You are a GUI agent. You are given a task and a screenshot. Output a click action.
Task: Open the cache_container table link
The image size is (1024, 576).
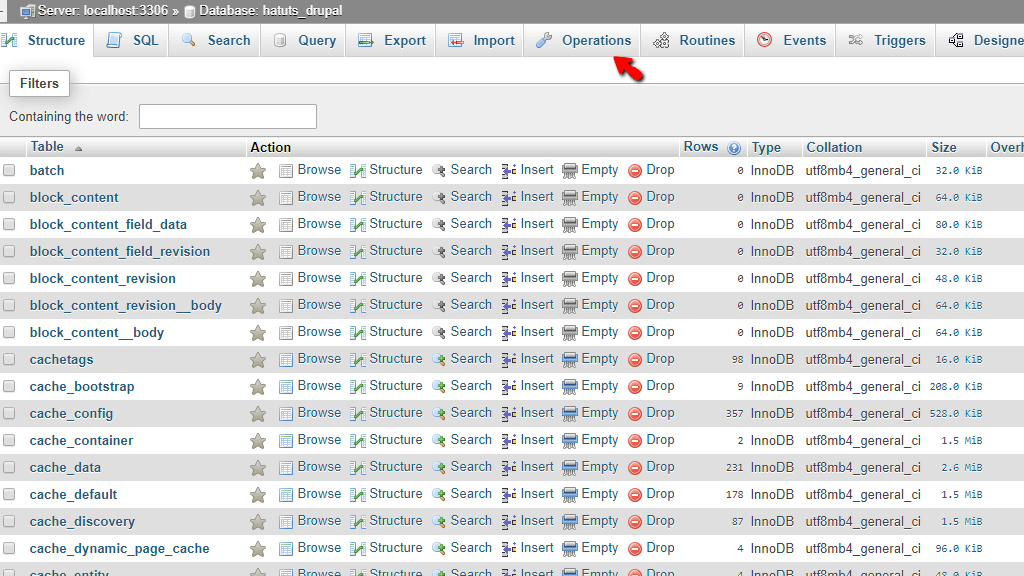82,441
